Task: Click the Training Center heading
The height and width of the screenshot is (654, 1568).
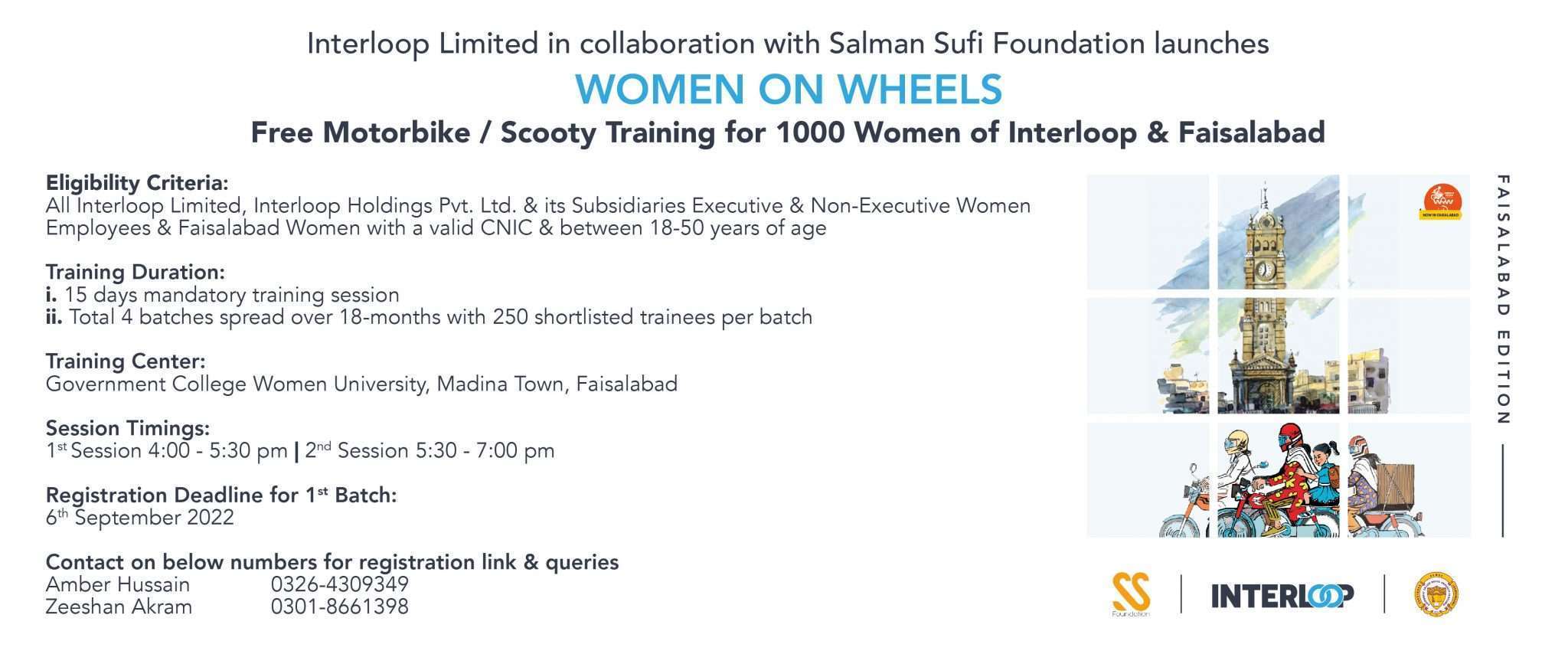Action: tap(126, 361)
